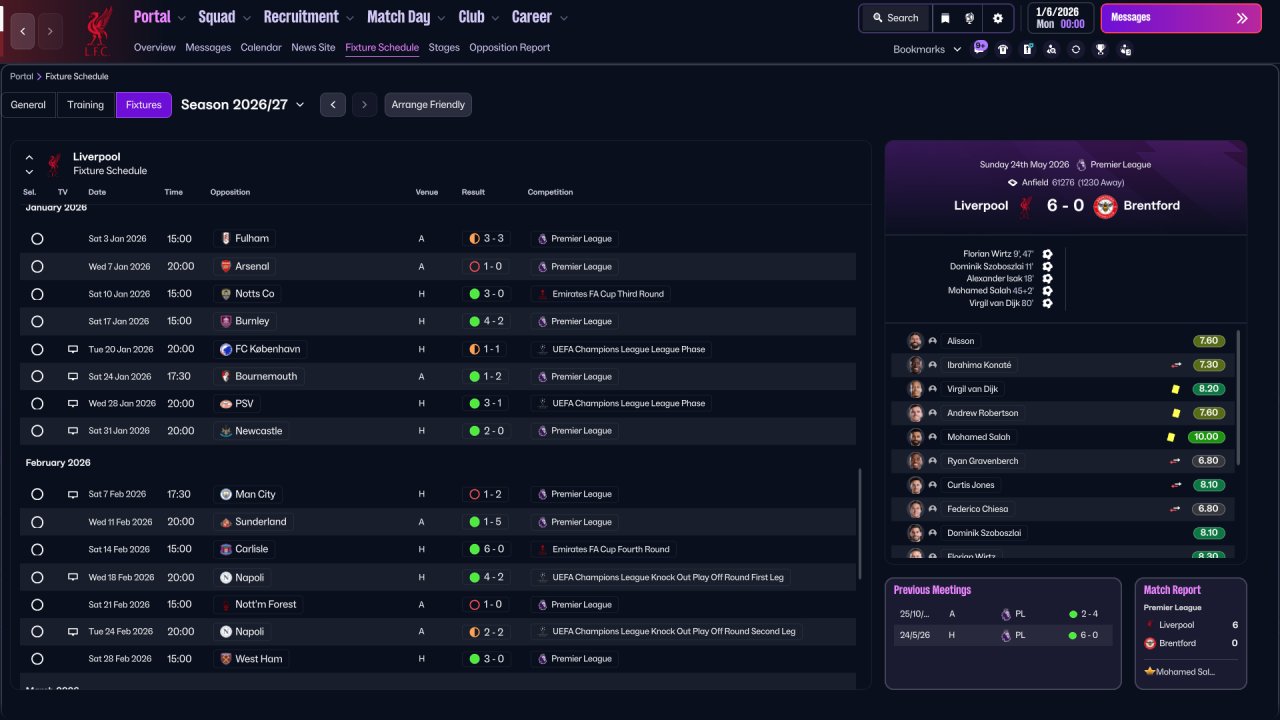Switch to the Training tab

point(86,105)
